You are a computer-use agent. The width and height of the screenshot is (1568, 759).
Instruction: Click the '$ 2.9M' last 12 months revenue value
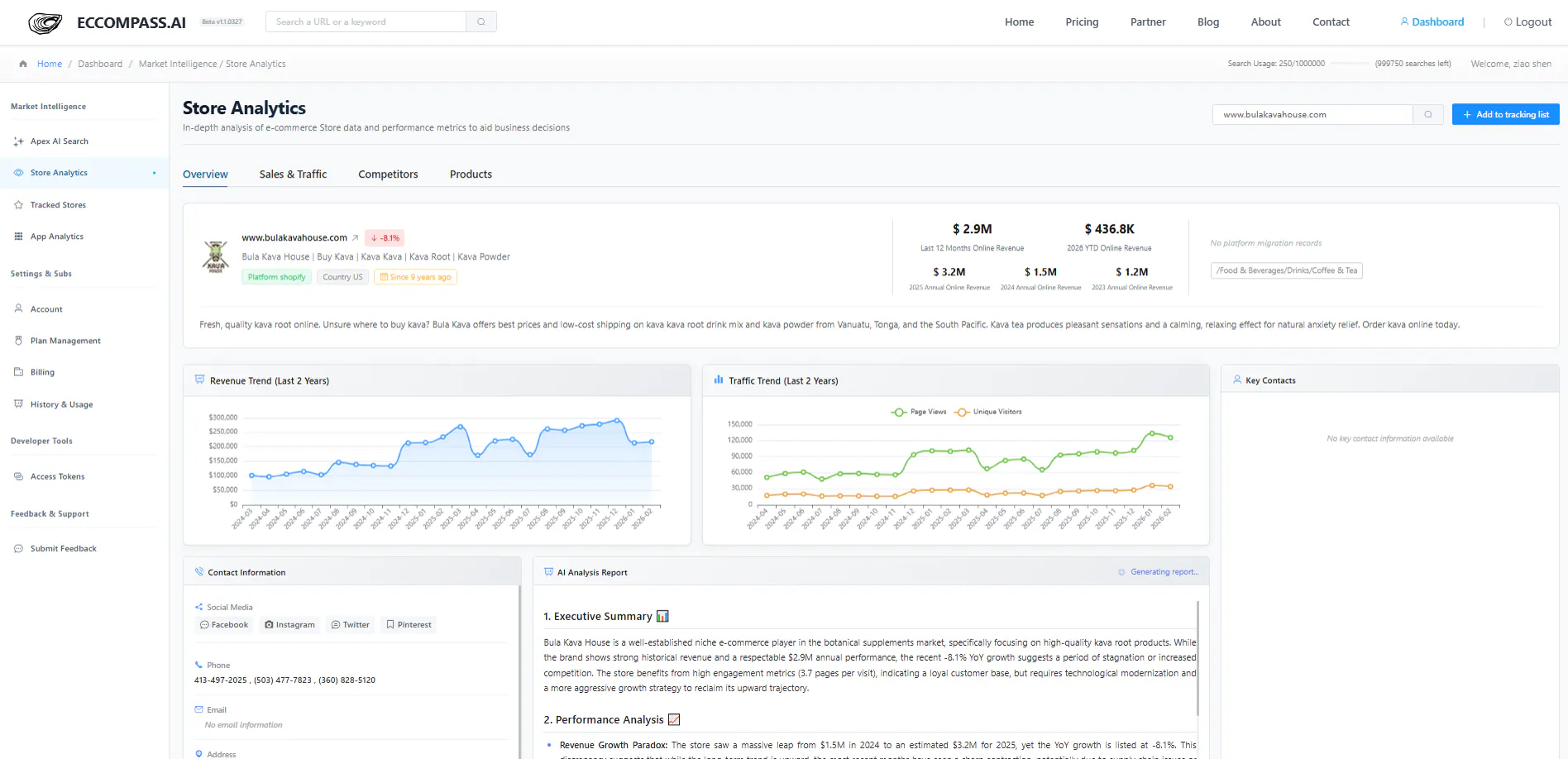pyautogui.click(x=972, y=229)
